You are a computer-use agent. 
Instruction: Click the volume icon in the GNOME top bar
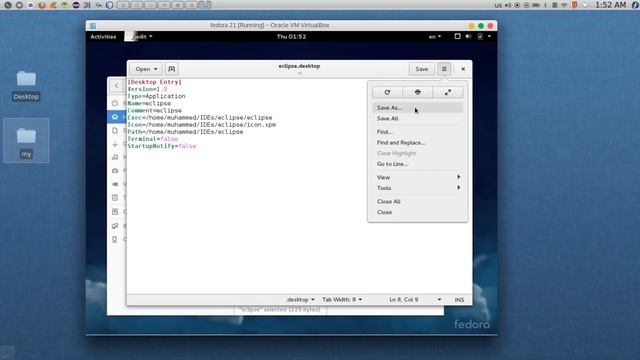(468, 36)
